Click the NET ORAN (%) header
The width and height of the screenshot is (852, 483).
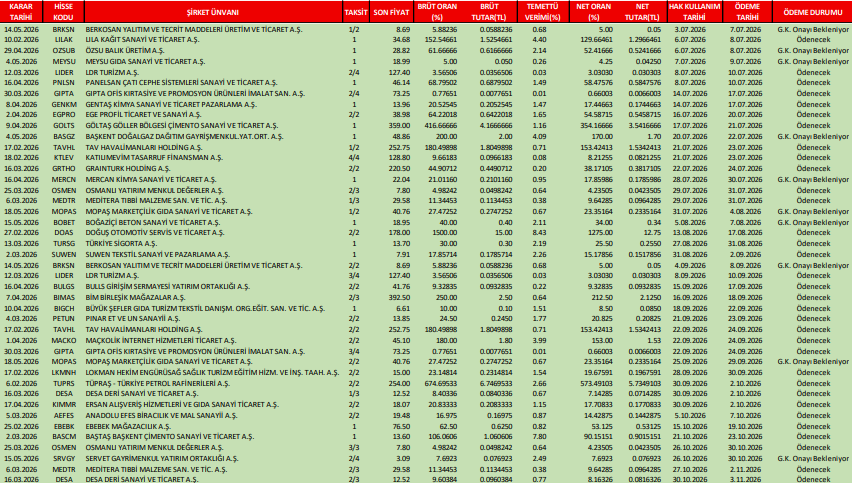click(x=593, y=12)
